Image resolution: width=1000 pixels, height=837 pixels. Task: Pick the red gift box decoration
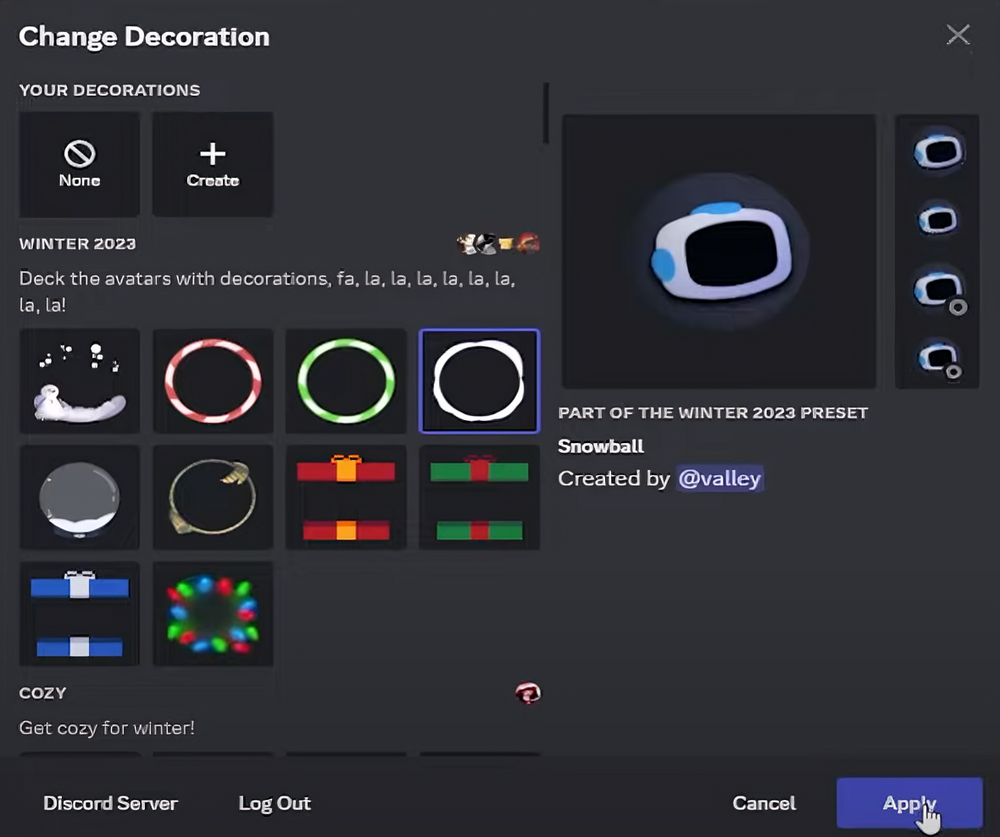pos(346,497)
